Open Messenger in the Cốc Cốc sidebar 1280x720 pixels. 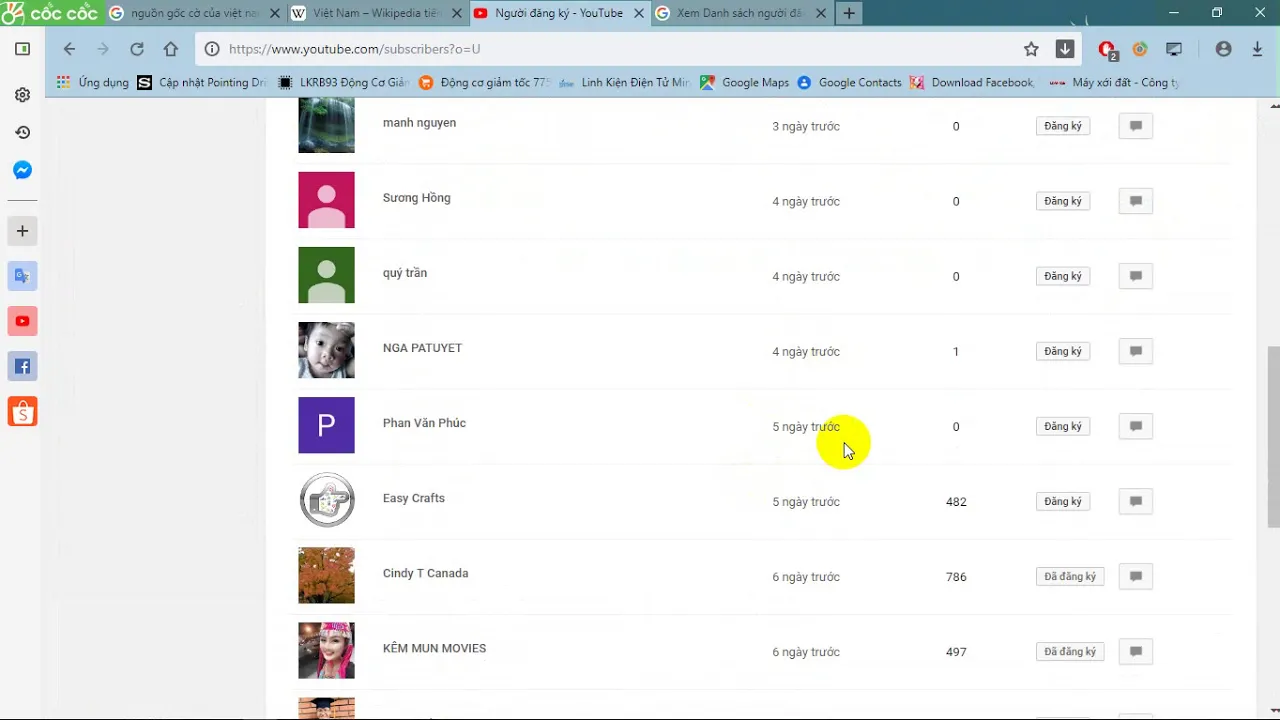(x=22, y=170)
